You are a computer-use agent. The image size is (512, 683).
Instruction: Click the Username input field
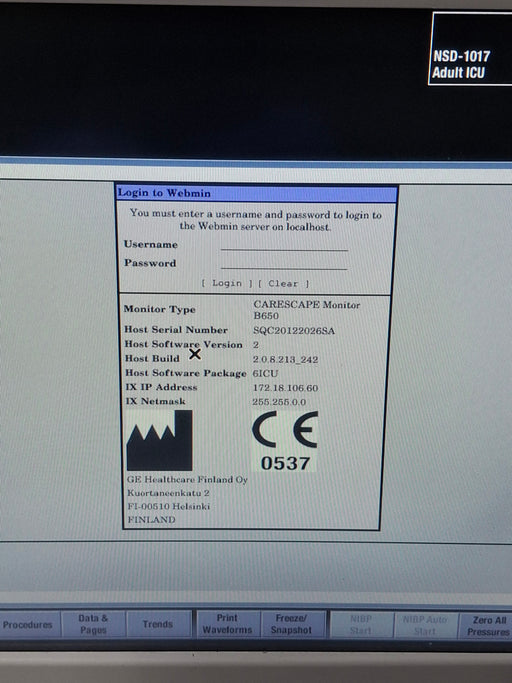pos(284,245)
